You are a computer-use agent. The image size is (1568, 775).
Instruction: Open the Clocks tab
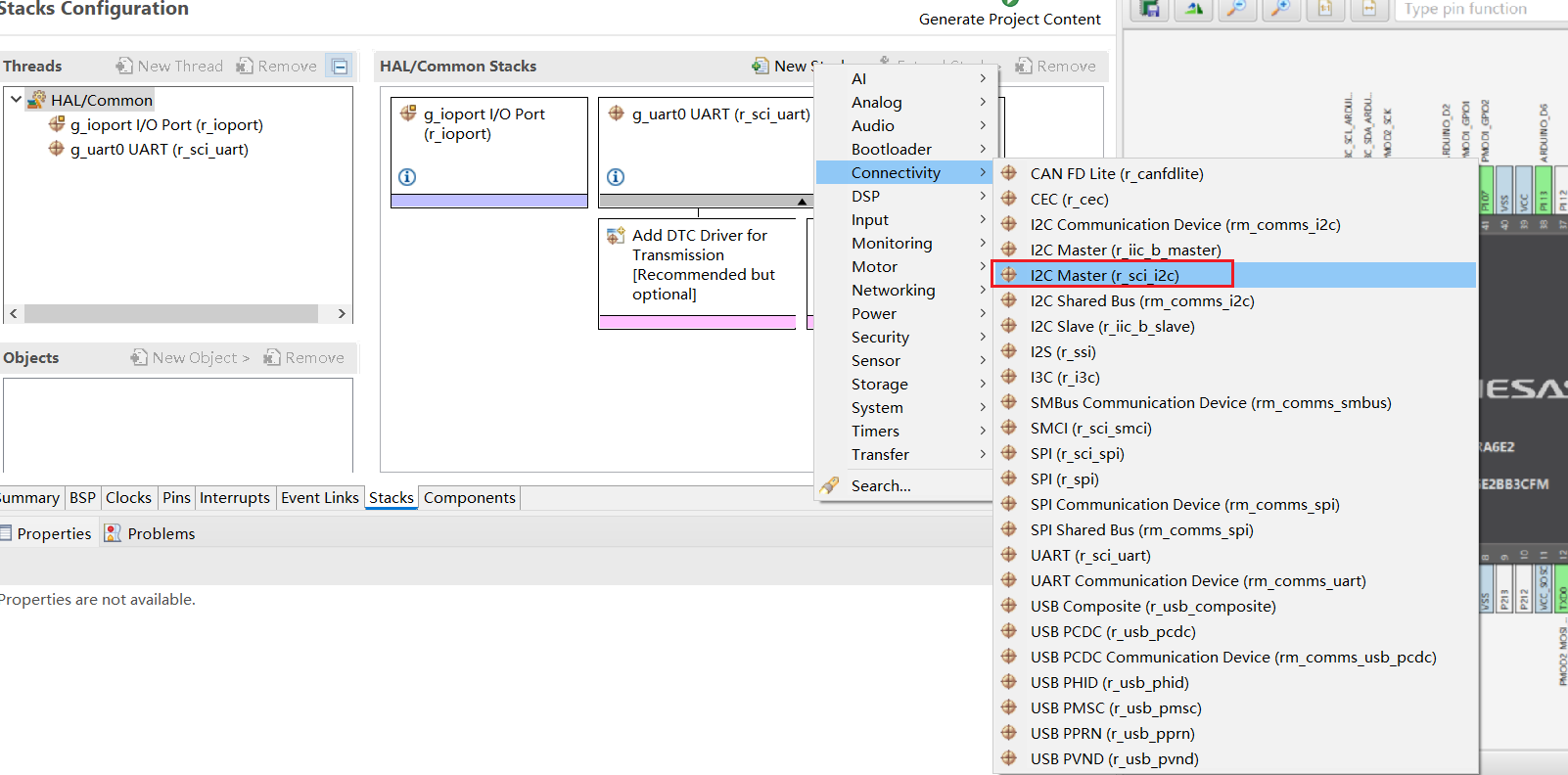click(x=128, y=498)
